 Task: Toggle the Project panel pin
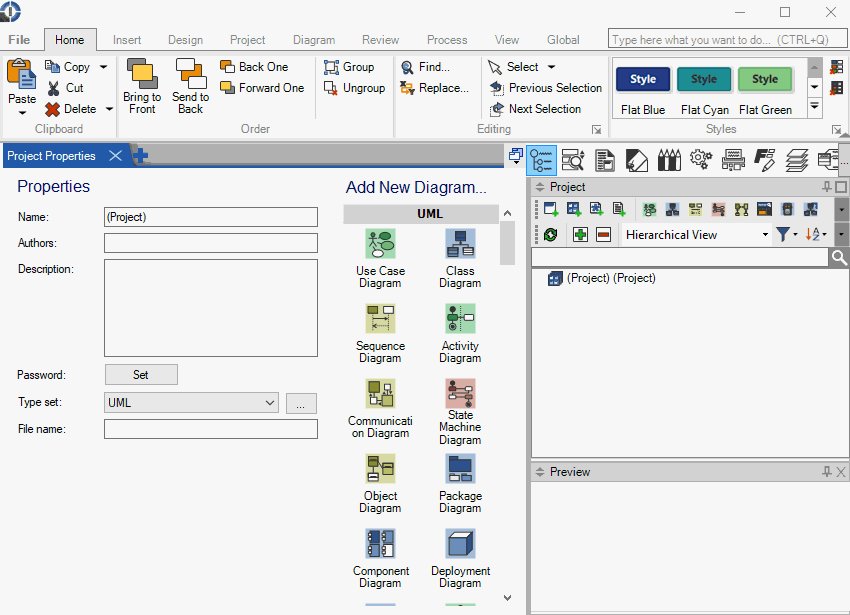click(827, 187)
